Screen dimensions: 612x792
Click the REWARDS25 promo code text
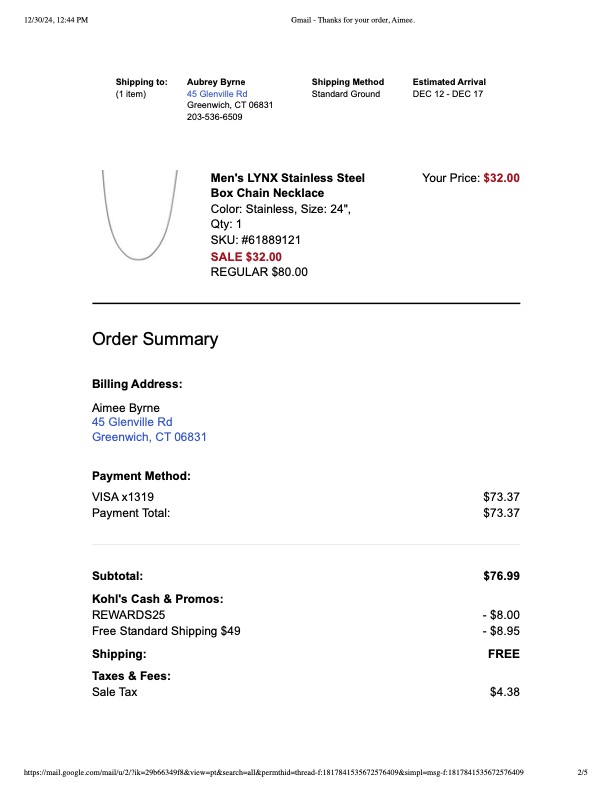(x=128, y=615)
